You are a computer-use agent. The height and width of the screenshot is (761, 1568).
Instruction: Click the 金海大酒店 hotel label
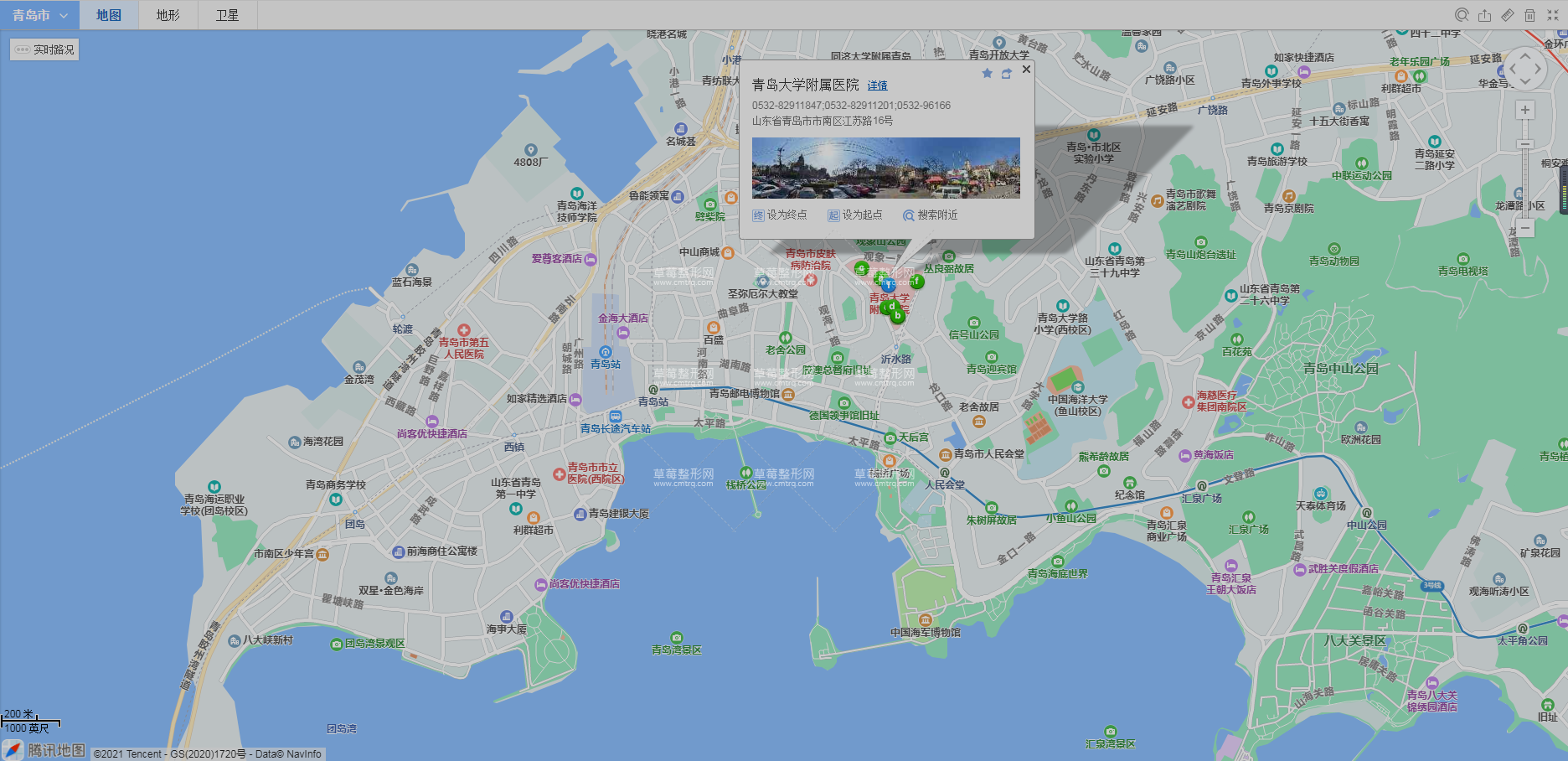pyautogui.click(x=623, y=318)
